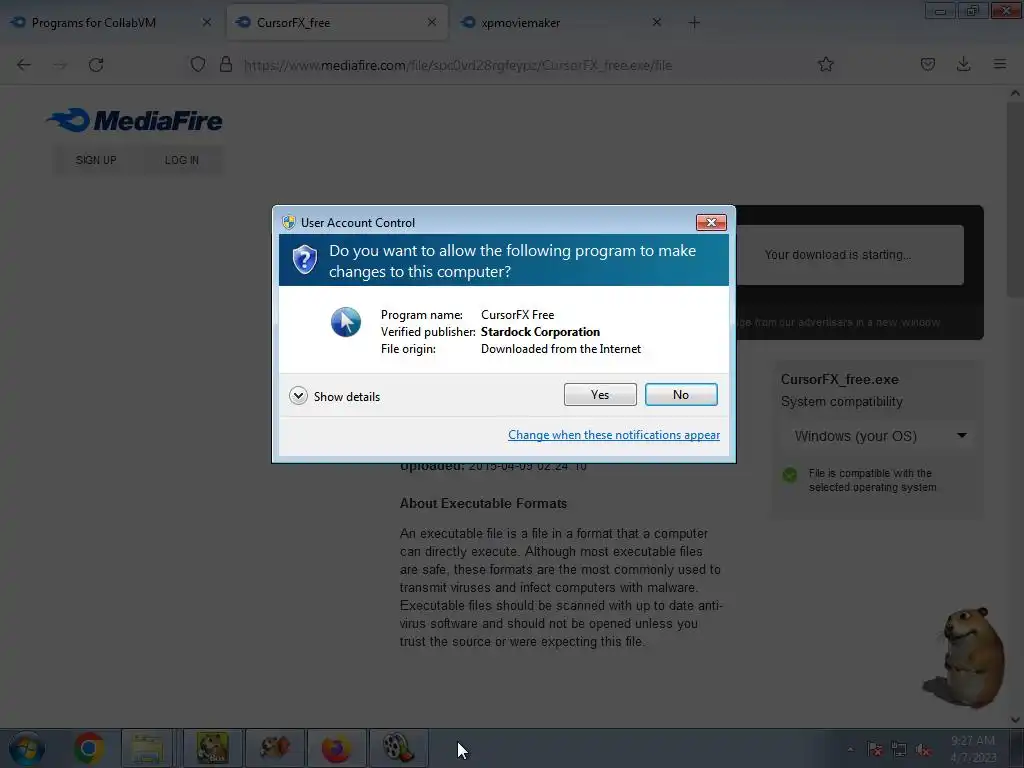Open the Firefox application menu
This screenshot has width=1024, height=768.
pos(999,65)
